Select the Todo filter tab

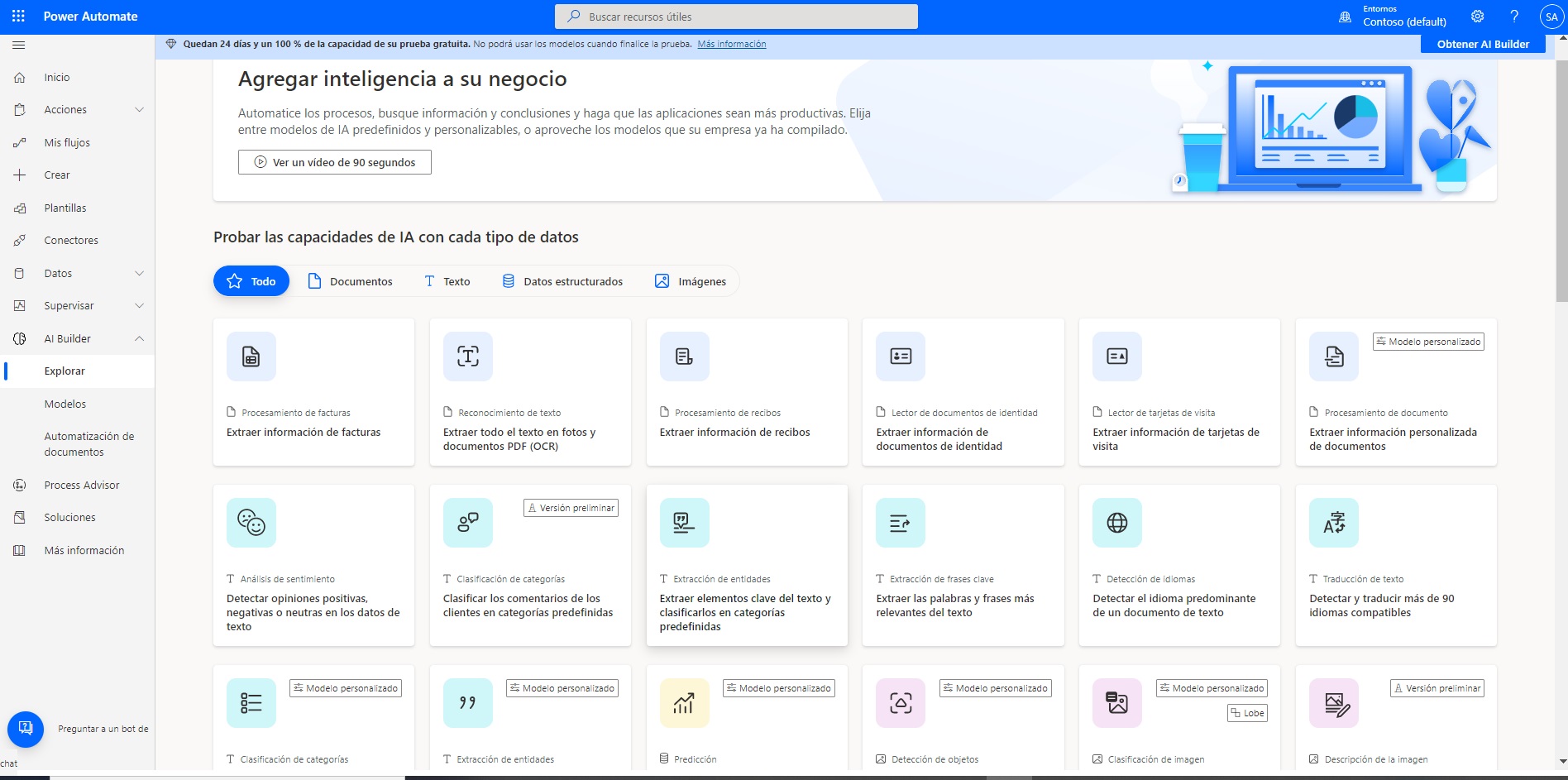251,281
